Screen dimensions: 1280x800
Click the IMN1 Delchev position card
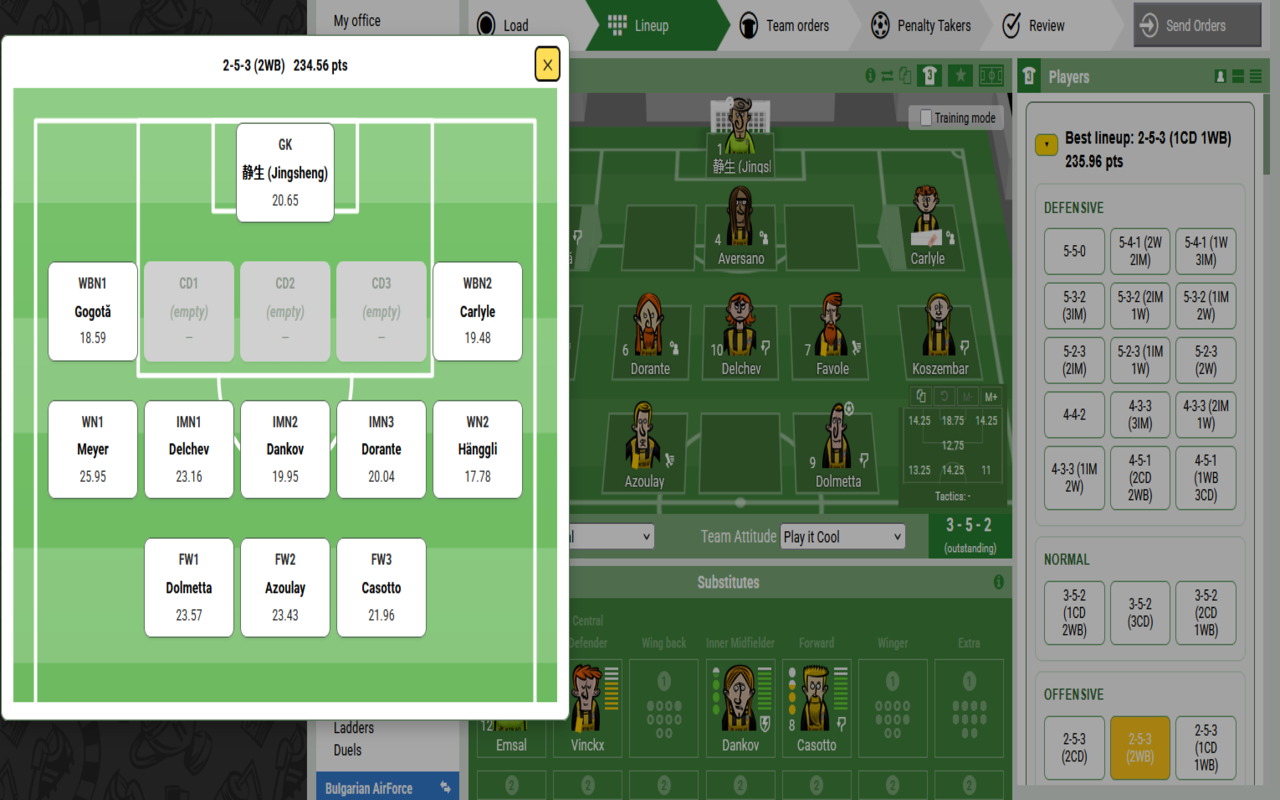click(x=189, y=449)
